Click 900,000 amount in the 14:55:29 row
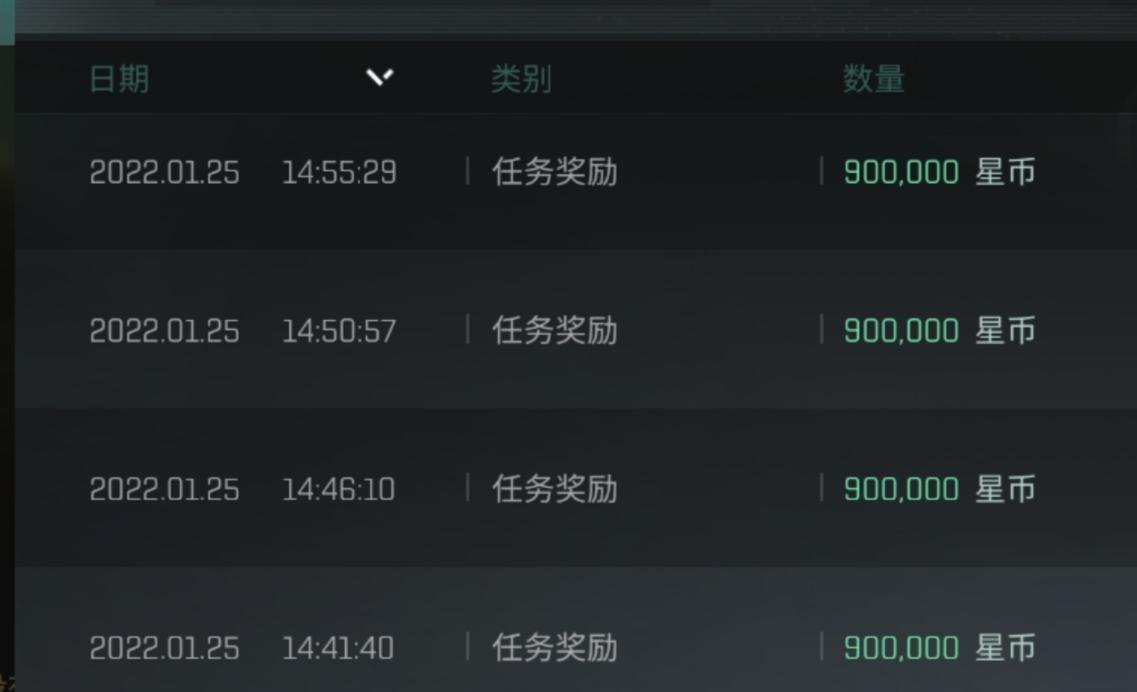This screenshot has height=692, width=1137. coord(901,173)
